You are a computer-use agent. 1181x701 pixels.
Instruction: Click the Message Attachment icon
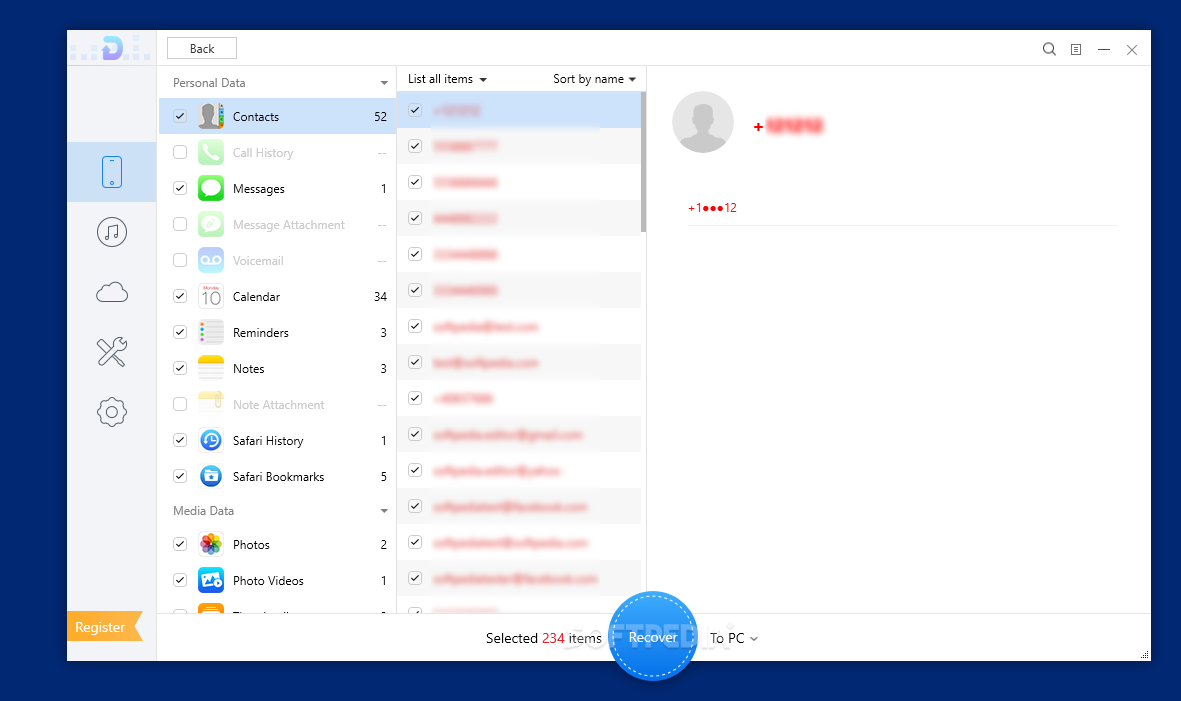pos(211,224)
